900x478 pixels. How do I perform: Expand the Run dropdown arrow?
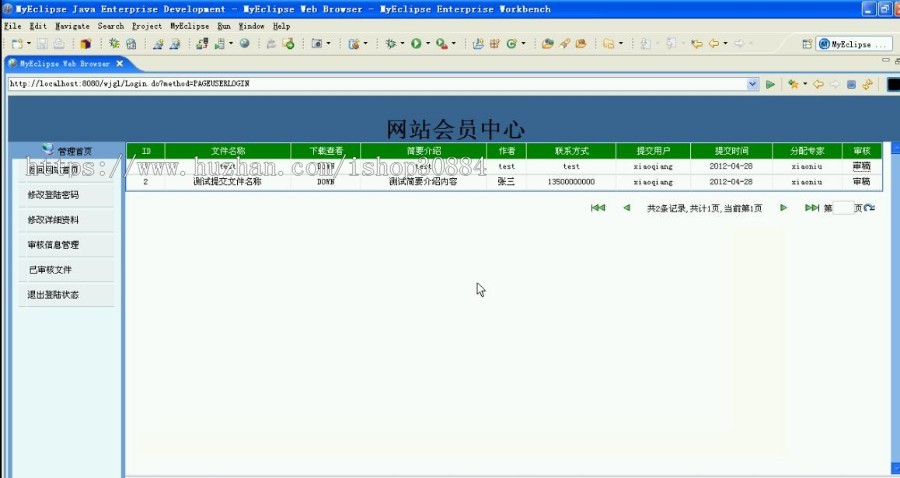[428, 44]
